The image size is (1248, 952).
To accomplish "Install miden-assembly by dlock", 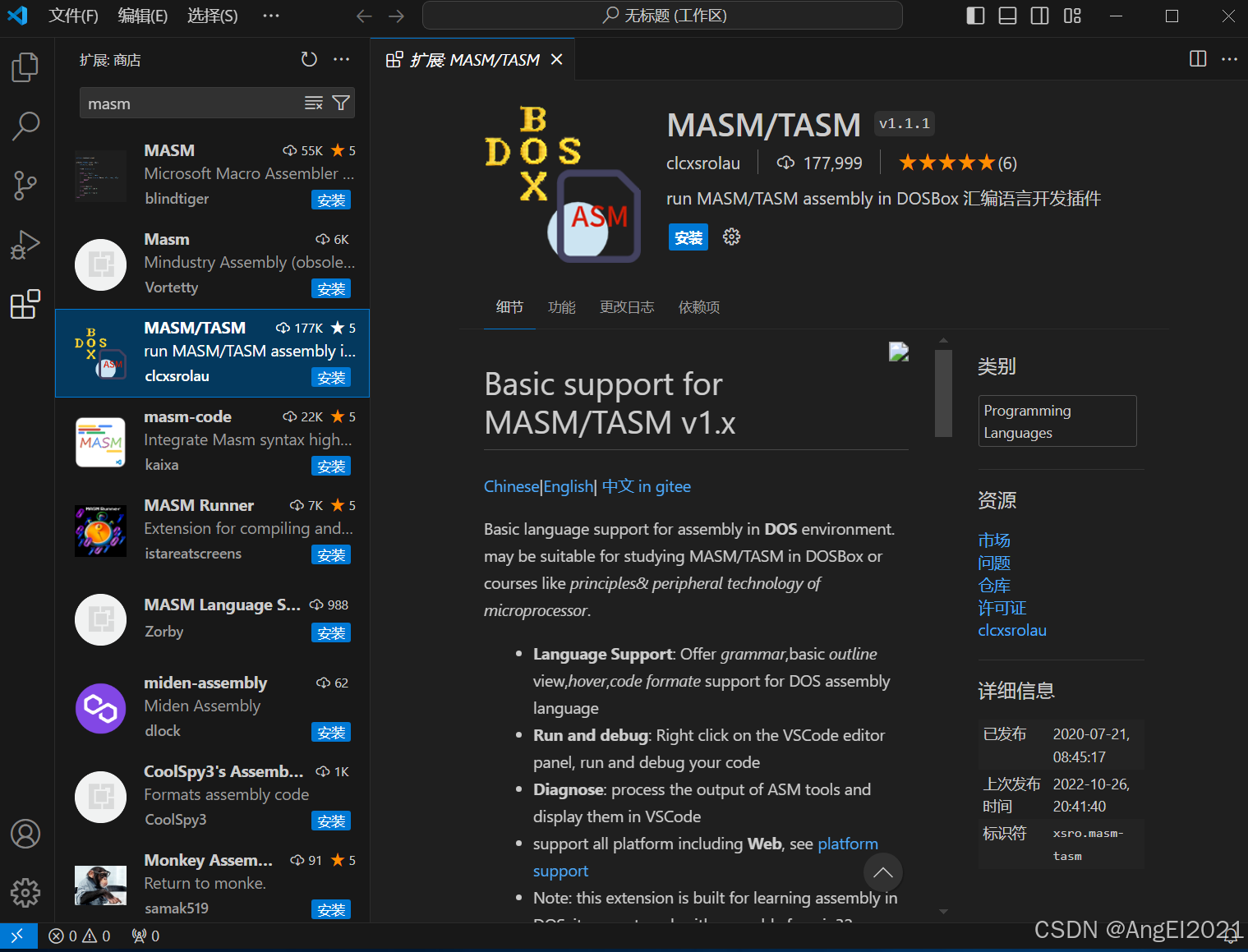I will [x=331, y=733].
